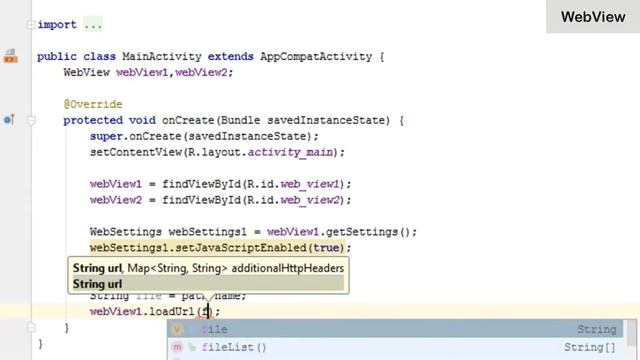Viewport: 640px width, 360px height.
Task: Choose the additionalHttpHeaders parameter overload
Action: pyautogui.click(x=208, y=268)
